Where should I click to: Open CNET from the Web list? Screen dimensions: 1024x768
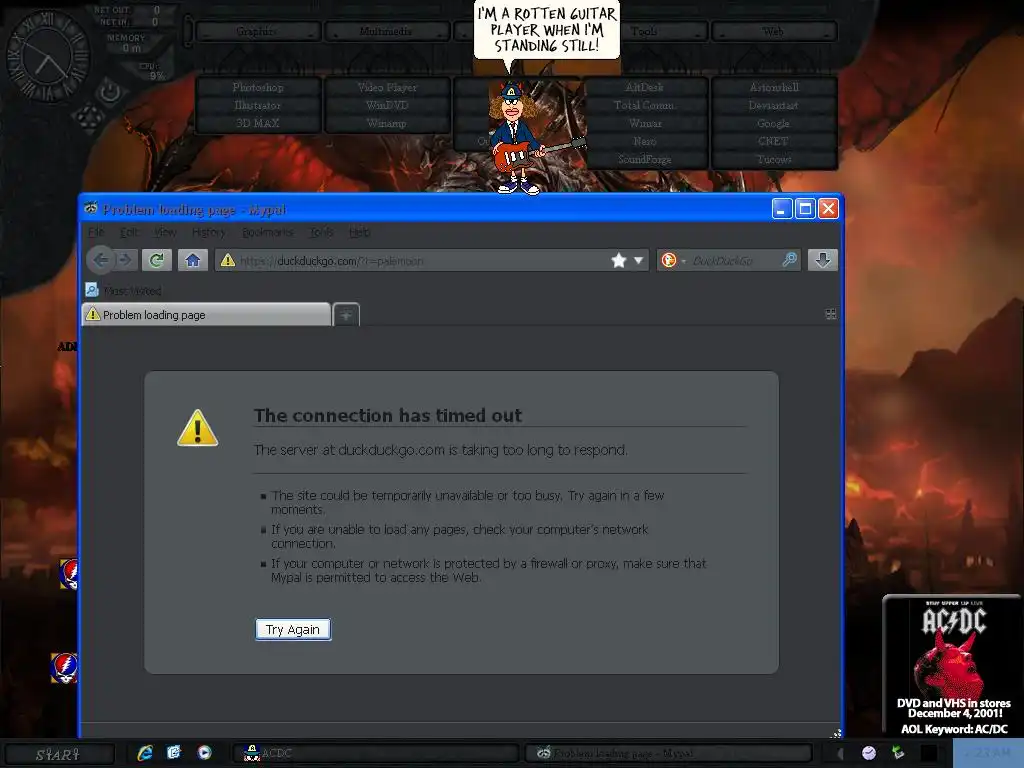click(774, 141)
